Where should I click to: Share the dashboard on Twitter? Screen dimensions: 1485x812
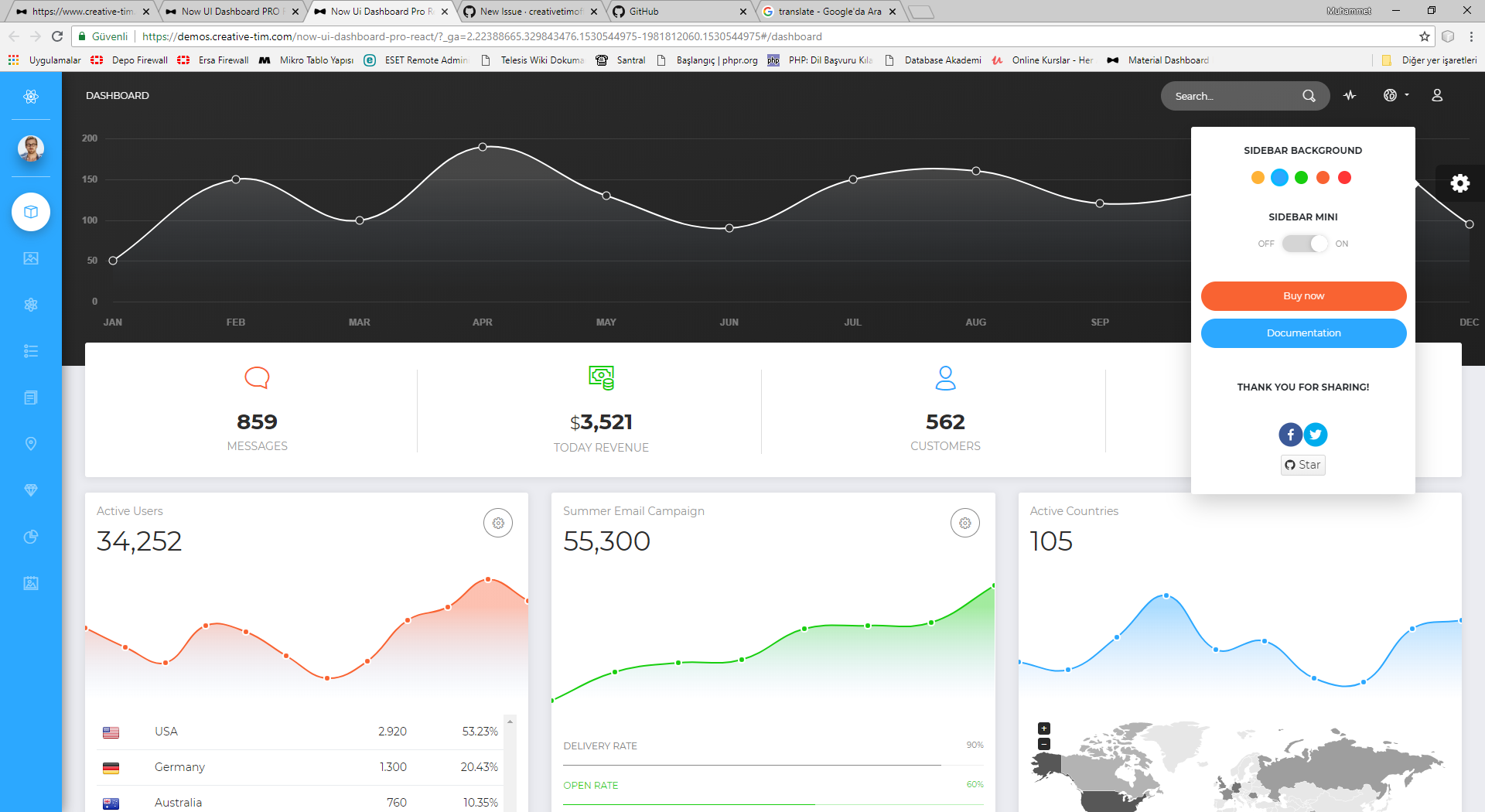(1316, 435)
